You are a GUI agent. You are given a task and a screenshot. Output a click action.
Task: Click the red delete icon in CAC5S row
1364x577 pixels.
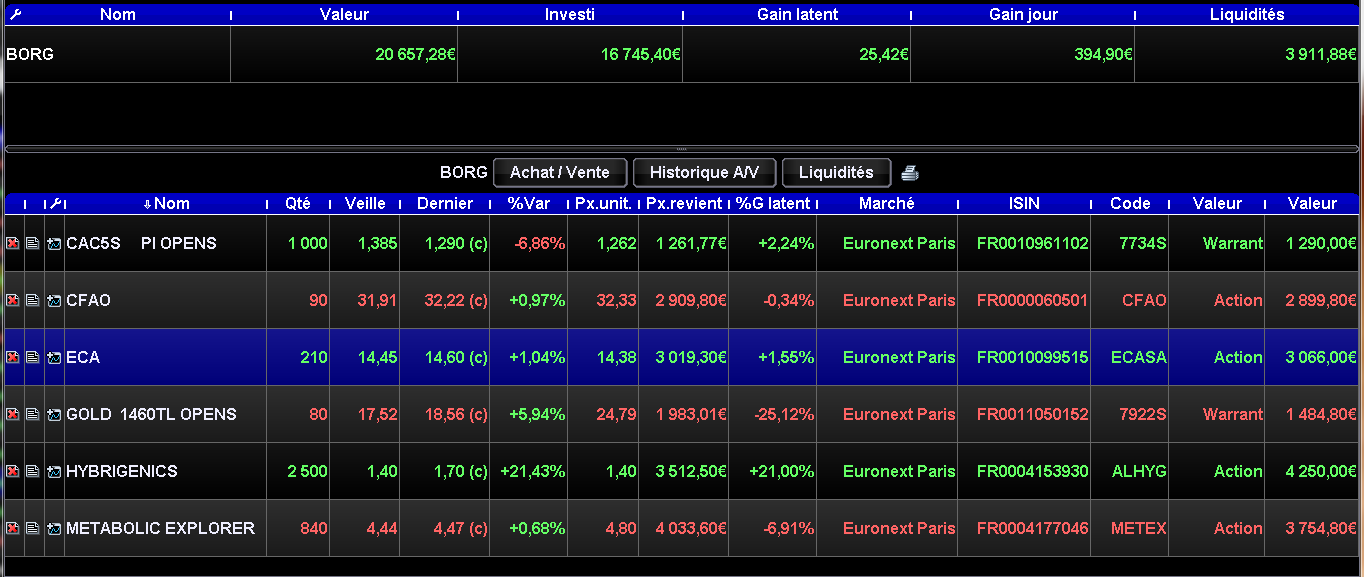click(x=13, y=243)
